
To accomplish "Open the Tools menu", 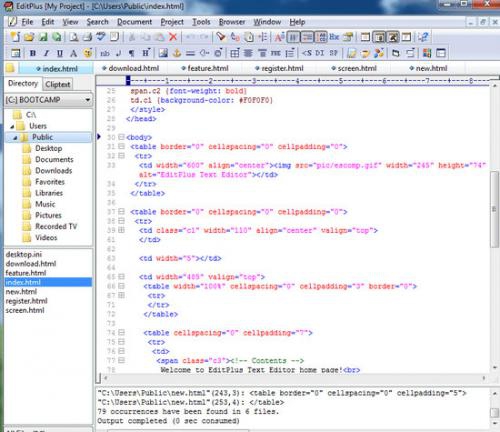I will [201, 22].
